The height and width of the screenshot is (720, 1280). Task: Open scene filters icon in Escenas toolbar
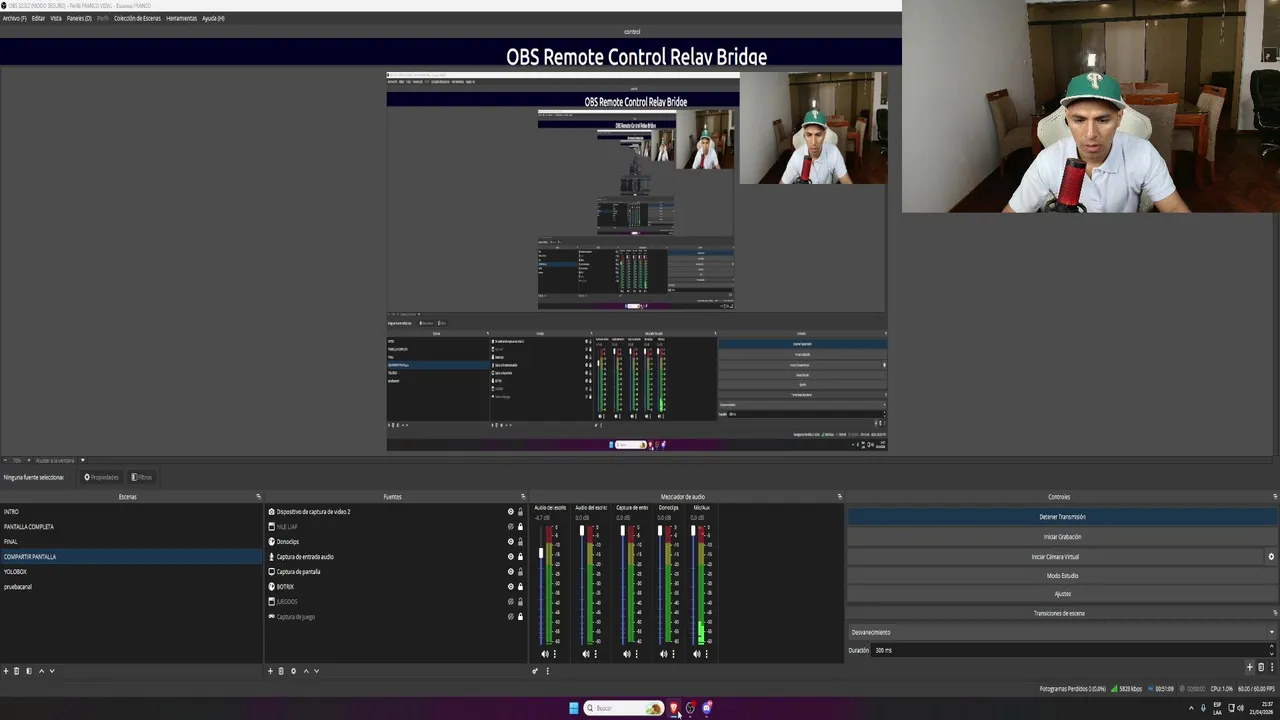(28, 671)
